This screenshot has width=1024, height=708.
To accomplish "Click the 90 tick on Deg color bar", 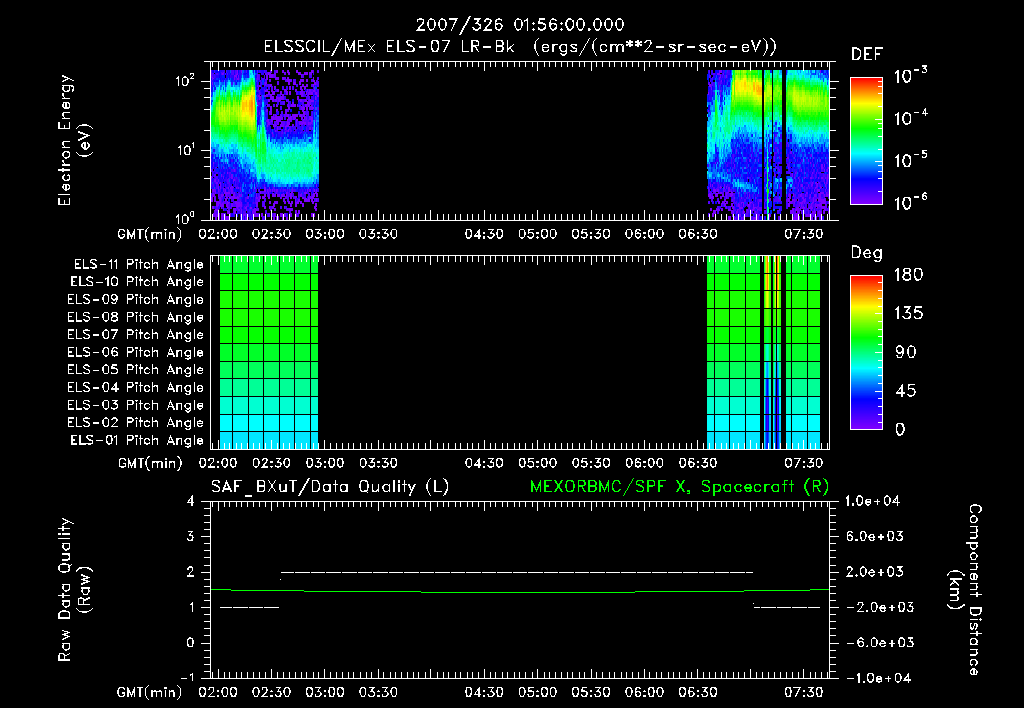I will [x=905, y=353].
